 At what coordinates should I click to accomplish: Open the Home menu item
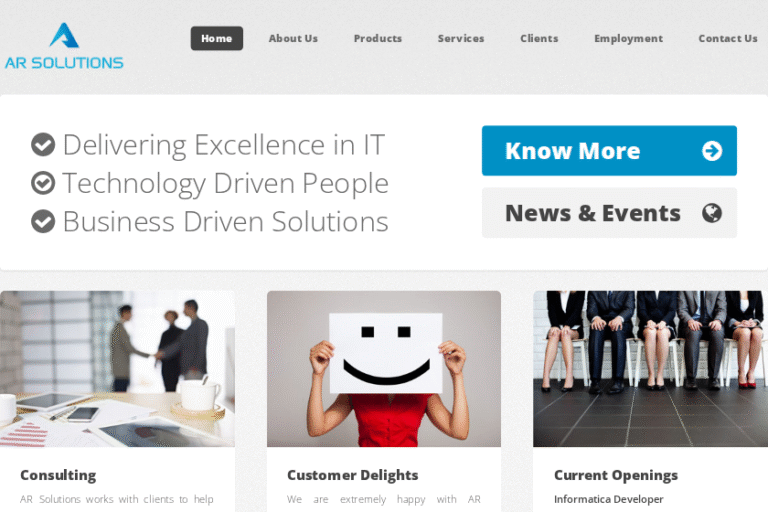[216, 38]
